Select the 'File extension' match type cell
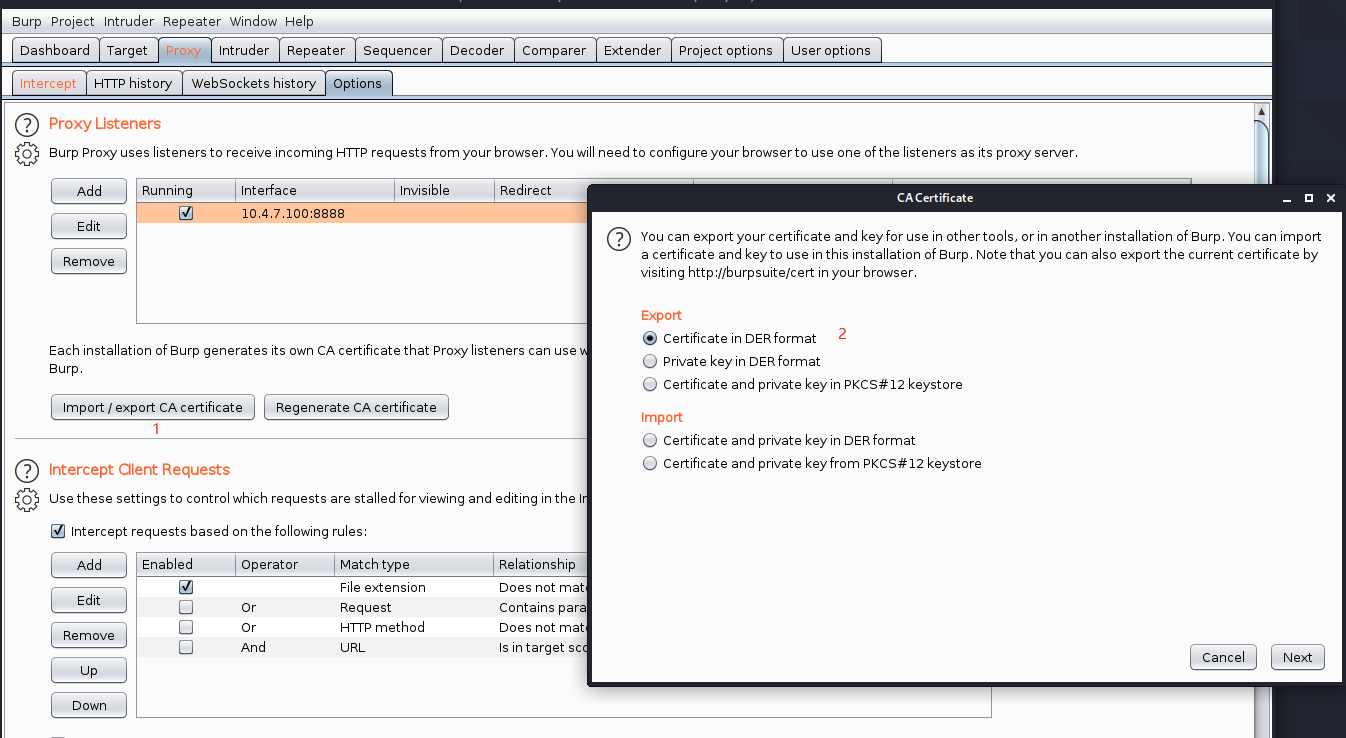This screenshot has height=738, width=1346. [x=414, y=587]
